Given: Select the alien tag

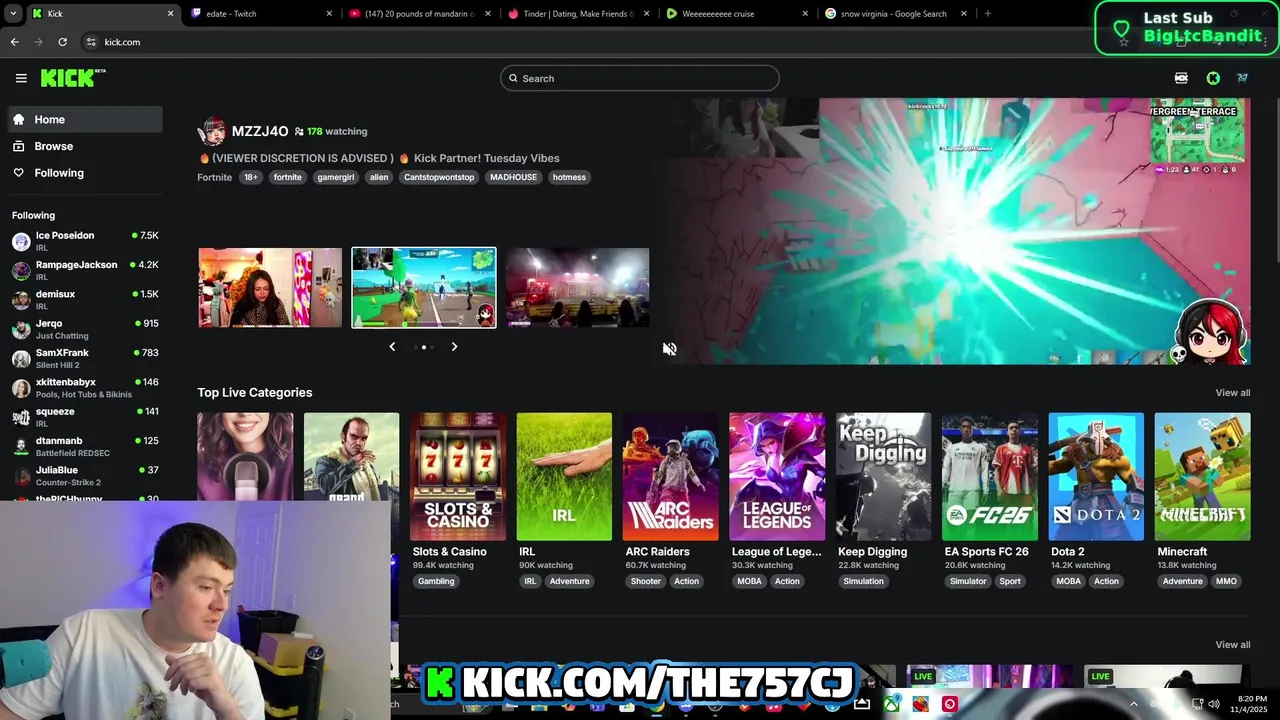Looking at the screenshot, I should [x=379, y=177].
